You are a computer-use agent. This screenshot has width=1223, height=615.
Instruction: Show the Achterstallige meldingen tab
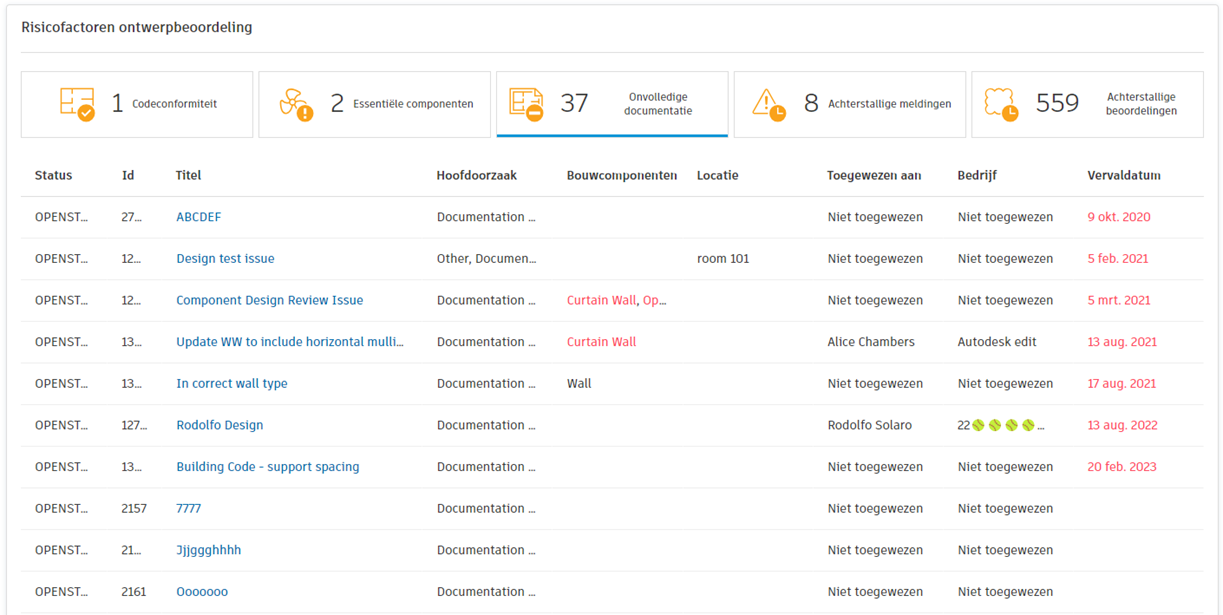tap(850, 104)
